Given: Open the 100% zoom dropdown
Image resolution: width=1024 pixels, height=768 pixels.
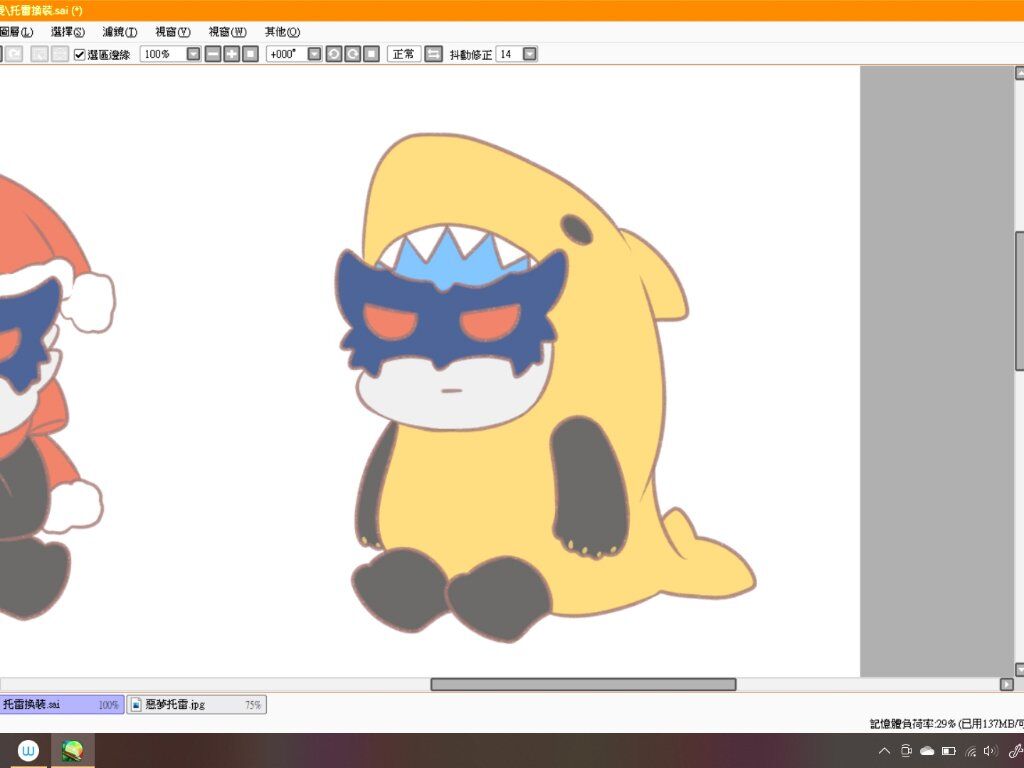Looking at the screenshot, I should [193, 54].
